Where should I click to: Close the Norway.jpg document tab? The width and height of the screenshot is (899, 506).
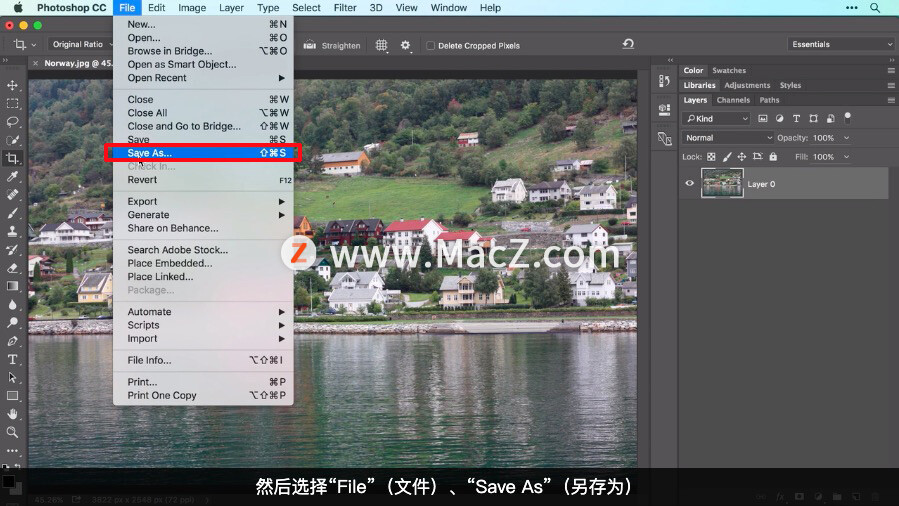tap(36, 63)
